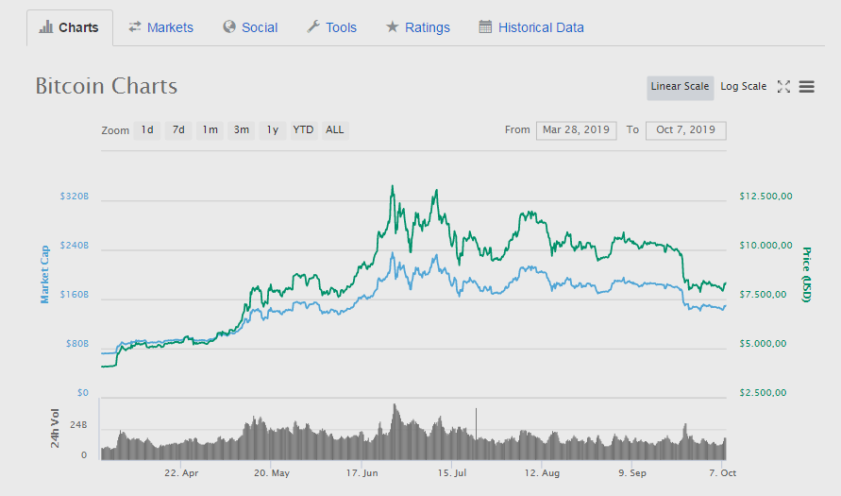Set zoom to ALL
Screen dimensions: 841x496
click(335, 130)
